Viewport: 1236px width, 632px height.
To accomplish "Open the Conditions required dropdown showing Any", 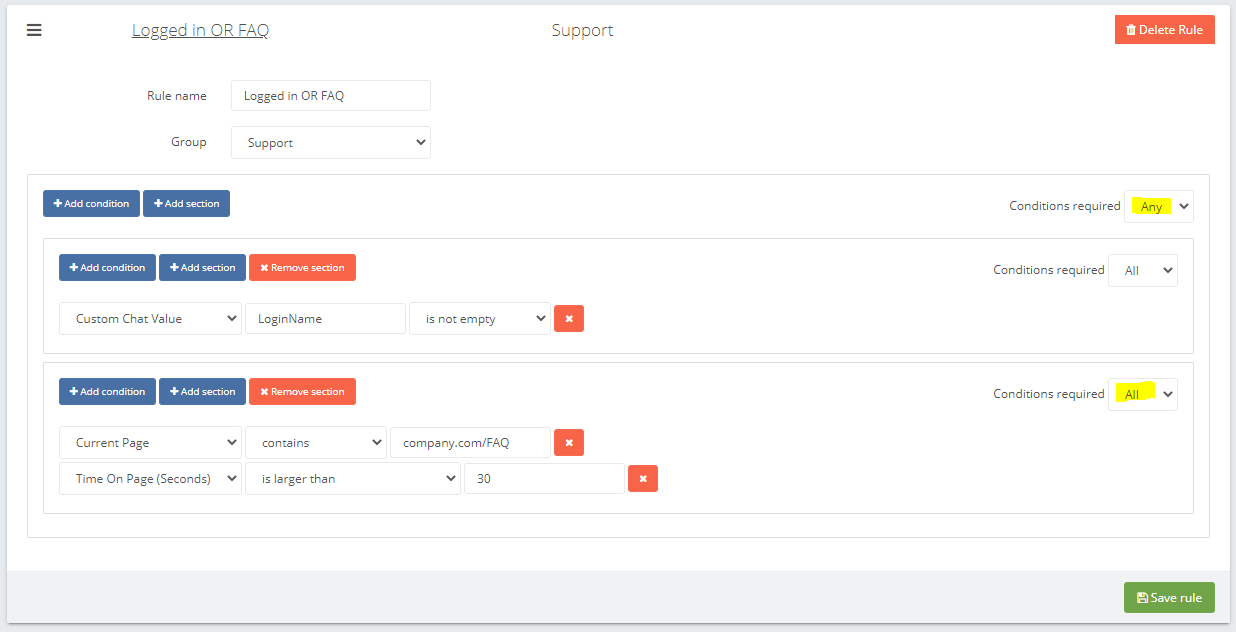I will 1159,206.
